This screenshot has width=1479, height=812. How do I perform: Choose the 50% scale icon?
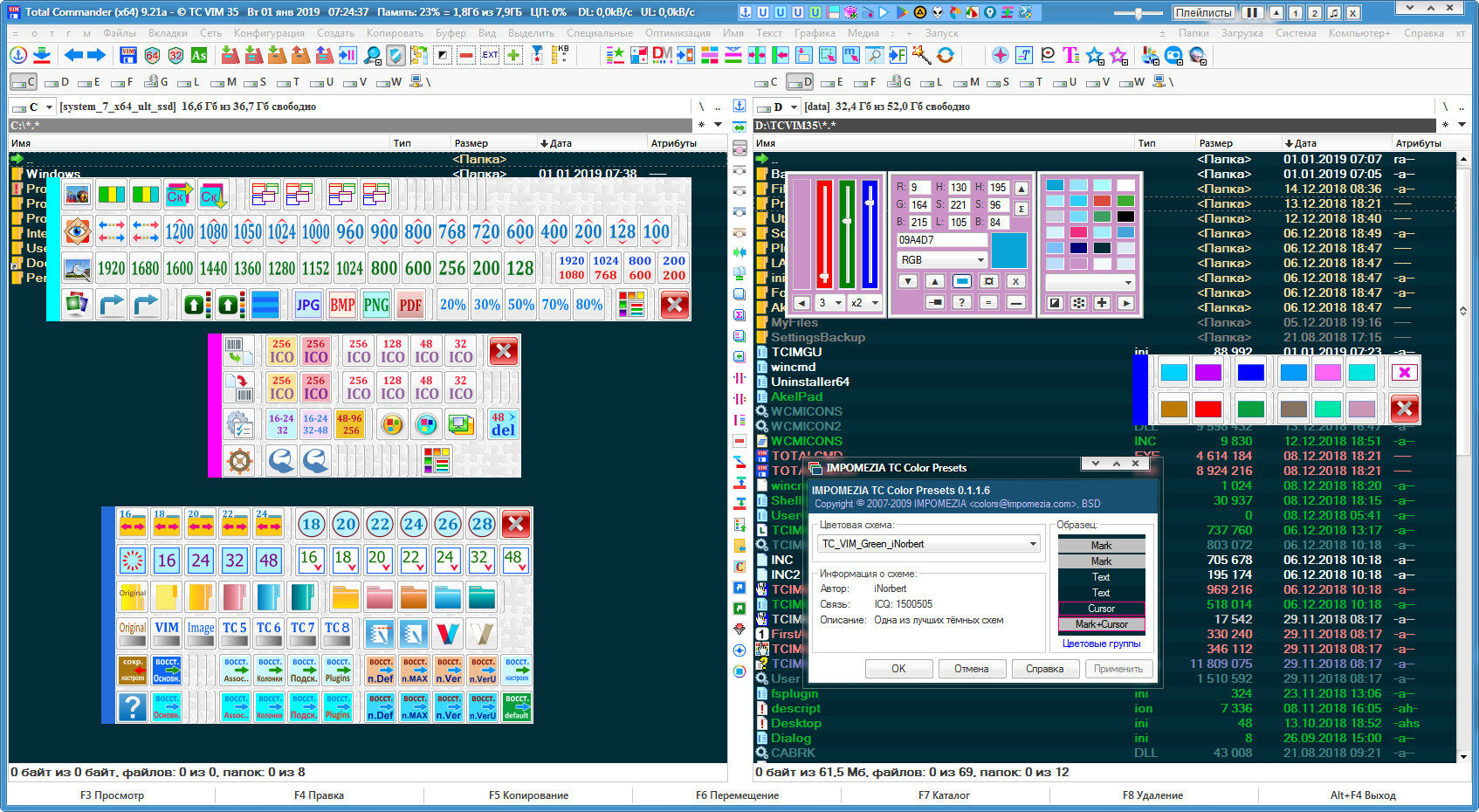point(521,305)
